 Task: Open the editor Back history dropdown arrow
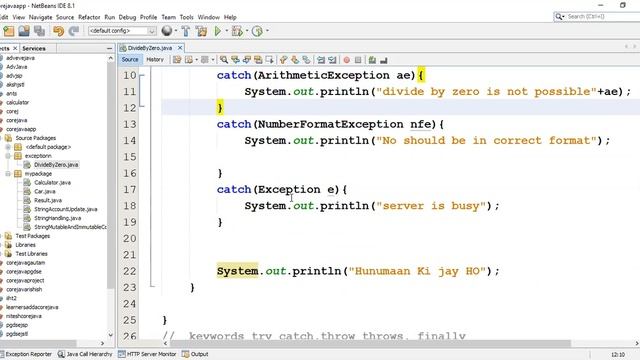coord(196,60)
